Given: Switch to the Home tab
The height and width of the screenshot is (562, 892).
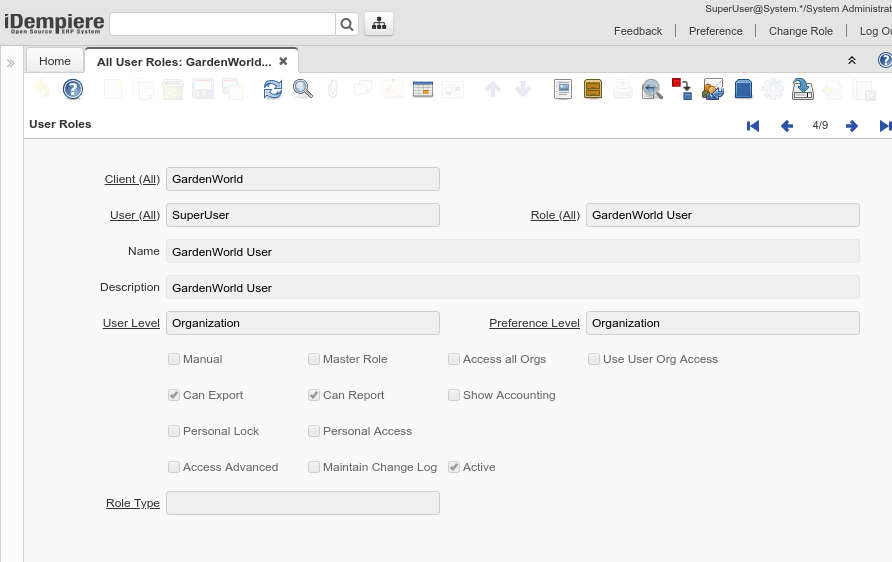Looking at the screenshot, I should [x=55, y=61].
